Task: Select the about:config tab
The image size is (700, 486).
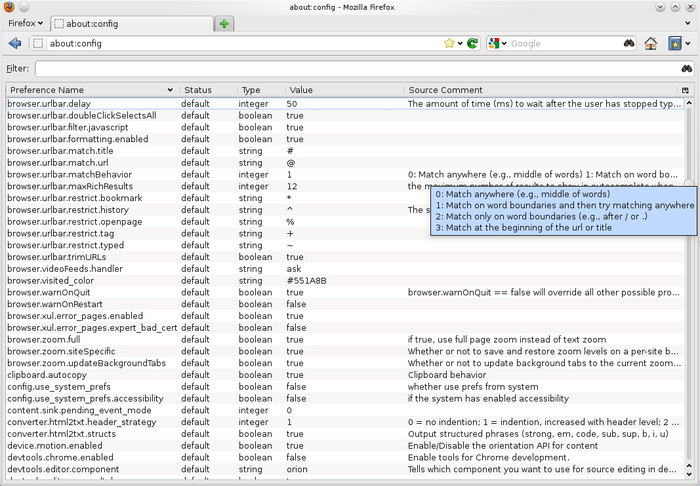Action: pos(132,24)
